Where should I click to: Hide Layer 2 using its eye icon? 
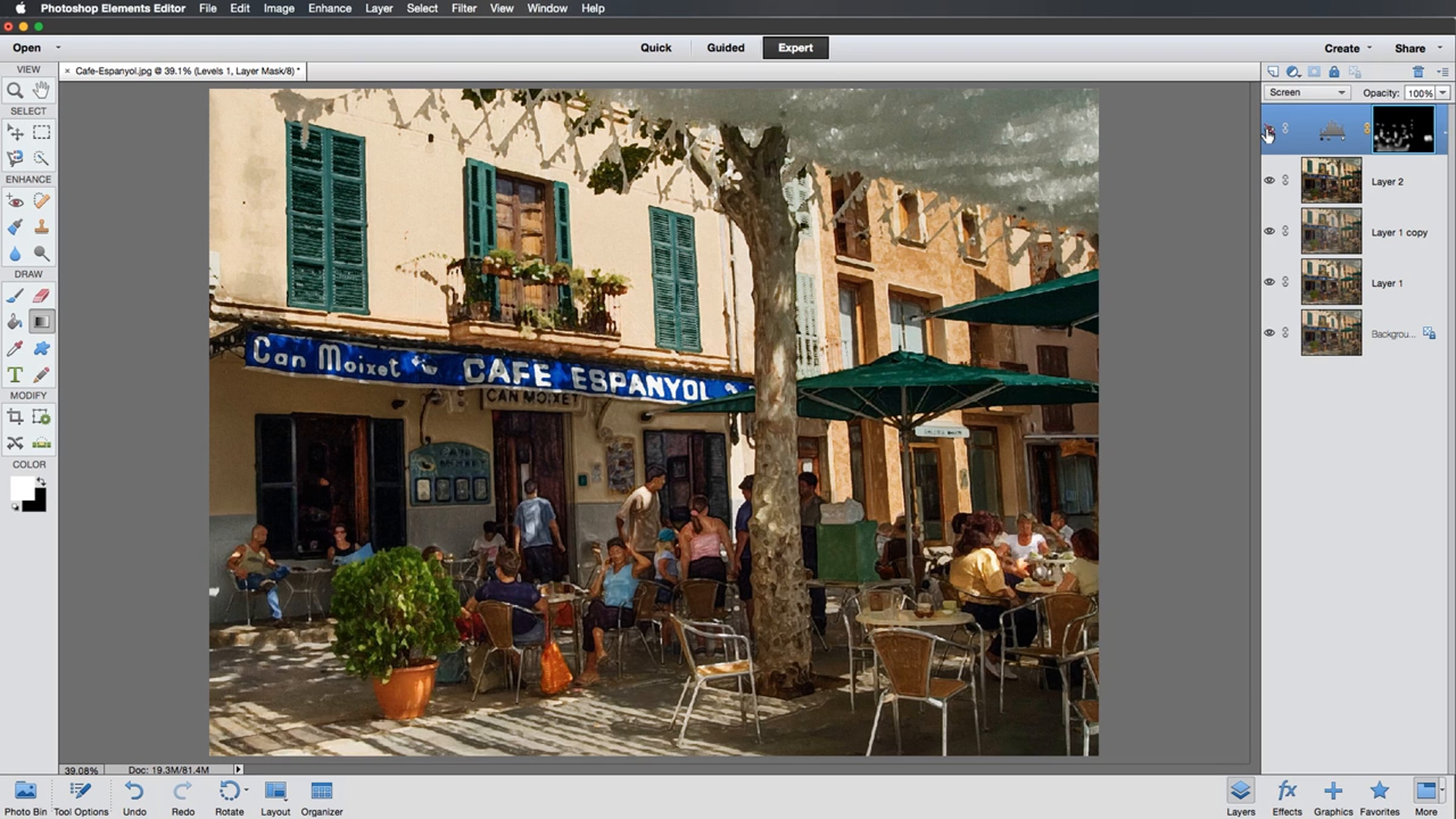tap(1269, 180)
